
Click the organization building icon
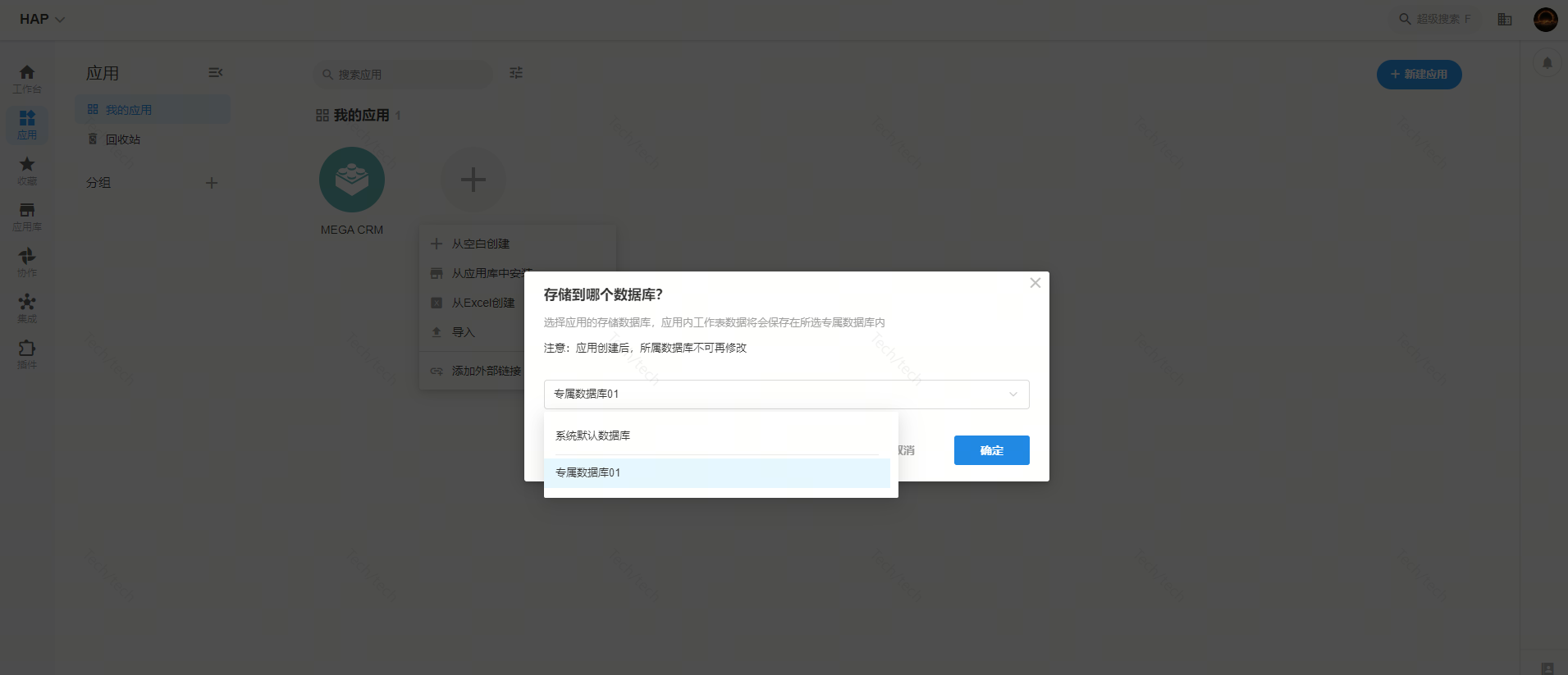[1504, 19]
